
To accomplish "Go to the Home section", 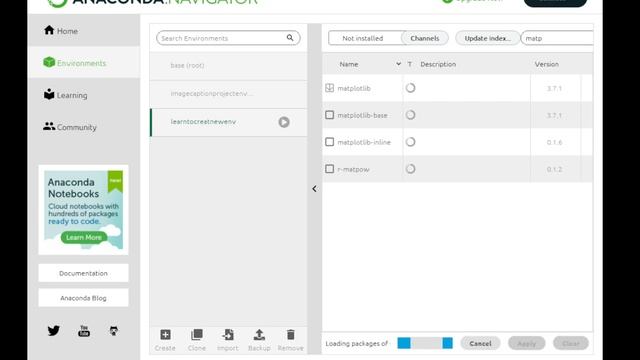I will [84, 31].
